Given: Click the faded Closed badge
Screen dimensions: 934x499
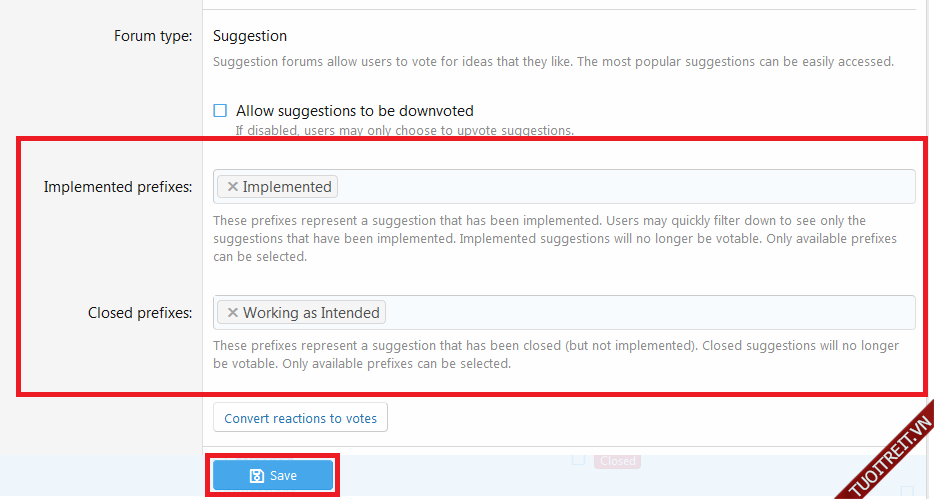Looking at the screenshot, I should click(617, 461).
